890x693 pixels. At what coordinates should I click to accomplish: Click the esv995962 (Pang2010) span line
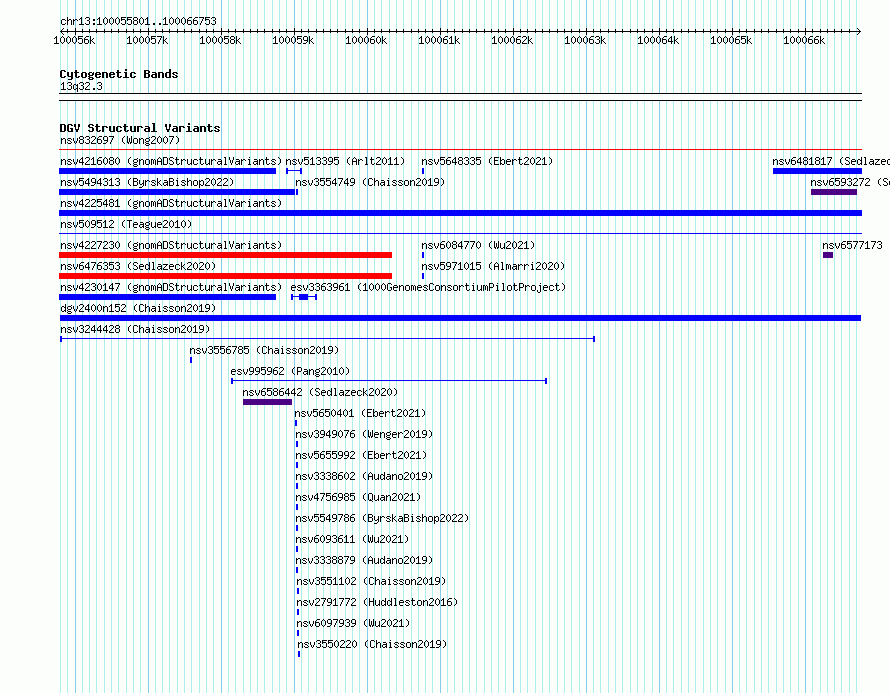click(x=389, y=381)
